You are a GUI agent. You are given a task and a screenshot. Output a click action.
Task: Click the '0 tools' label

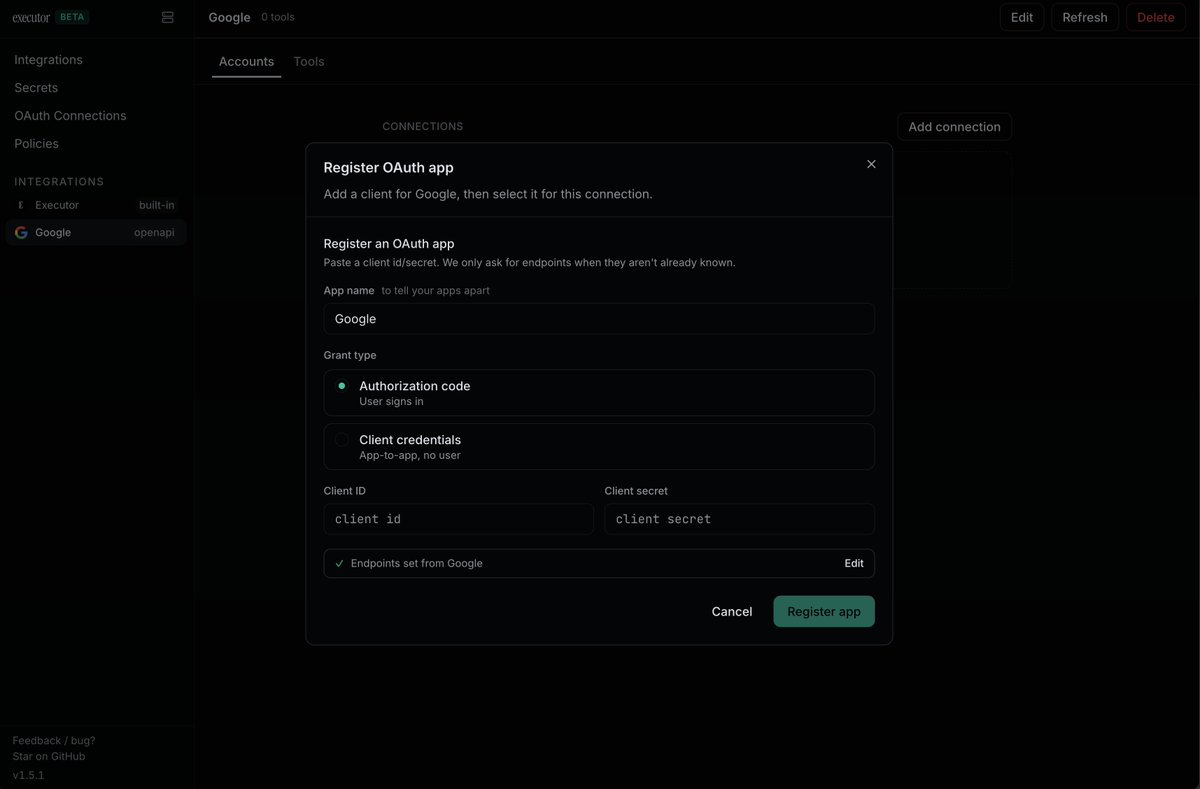[278, 17]
